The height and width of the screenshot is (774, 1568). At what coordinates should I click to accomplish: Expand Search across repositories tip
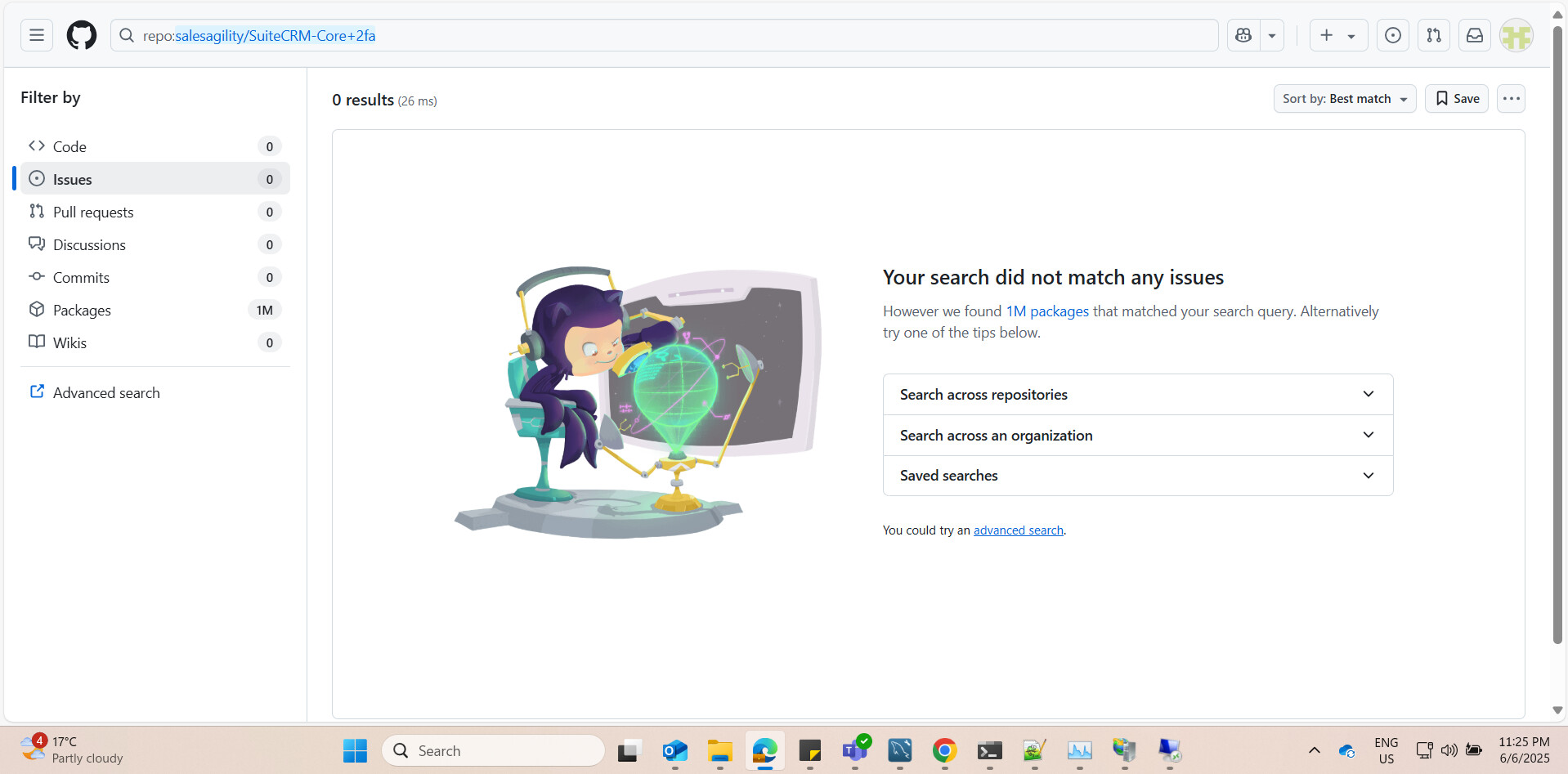click(x=1138, y=395)
